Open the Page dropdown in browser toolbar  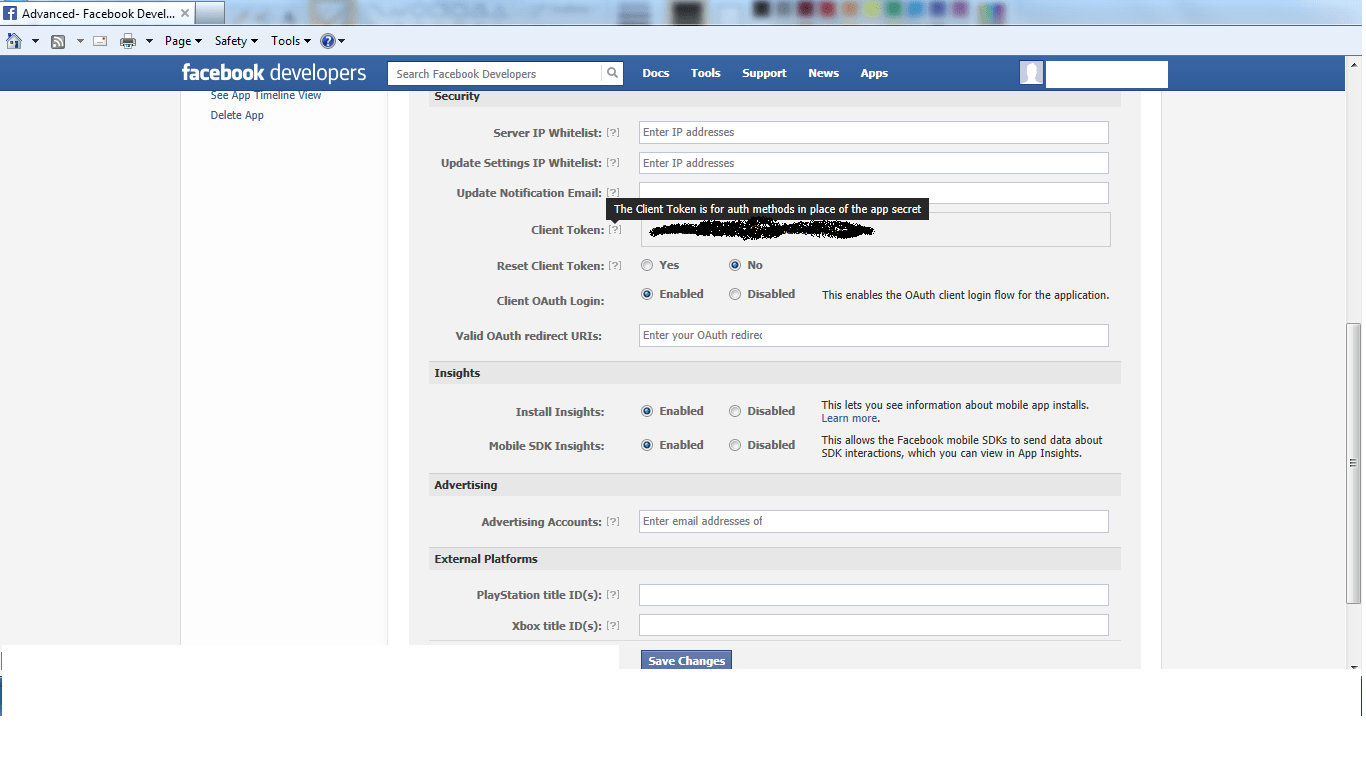pos(183,41)
